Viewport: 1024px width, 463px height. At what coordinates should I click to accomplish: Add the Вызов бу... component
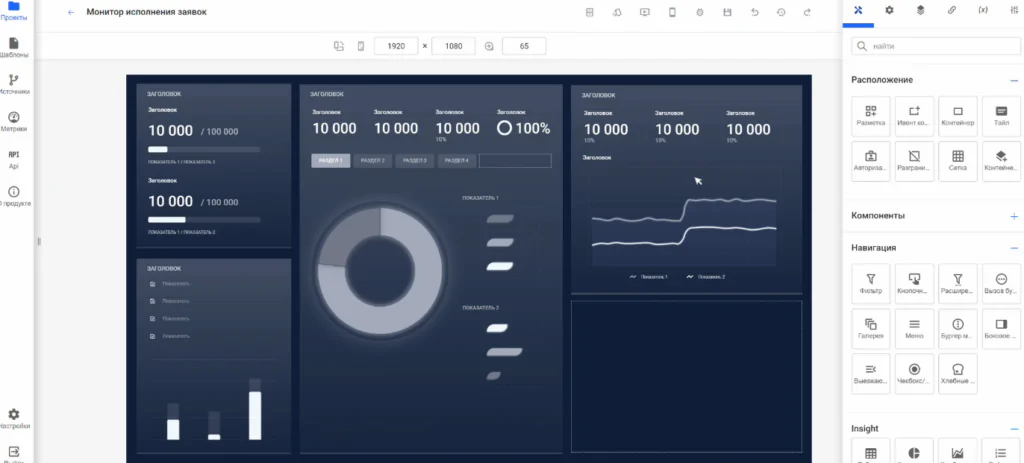click(x=1002, y=284)
